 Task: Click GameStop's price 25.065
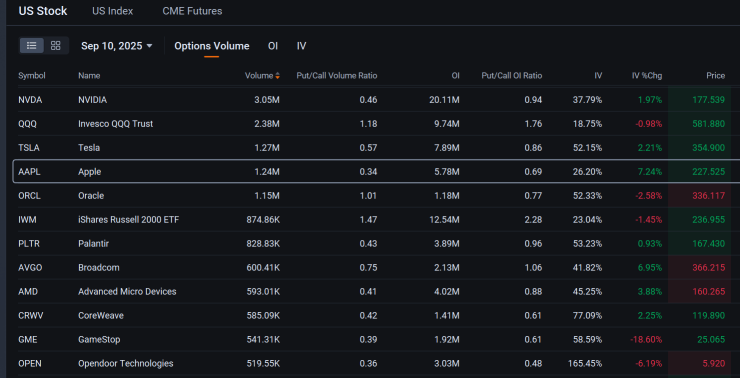[711, 340]
